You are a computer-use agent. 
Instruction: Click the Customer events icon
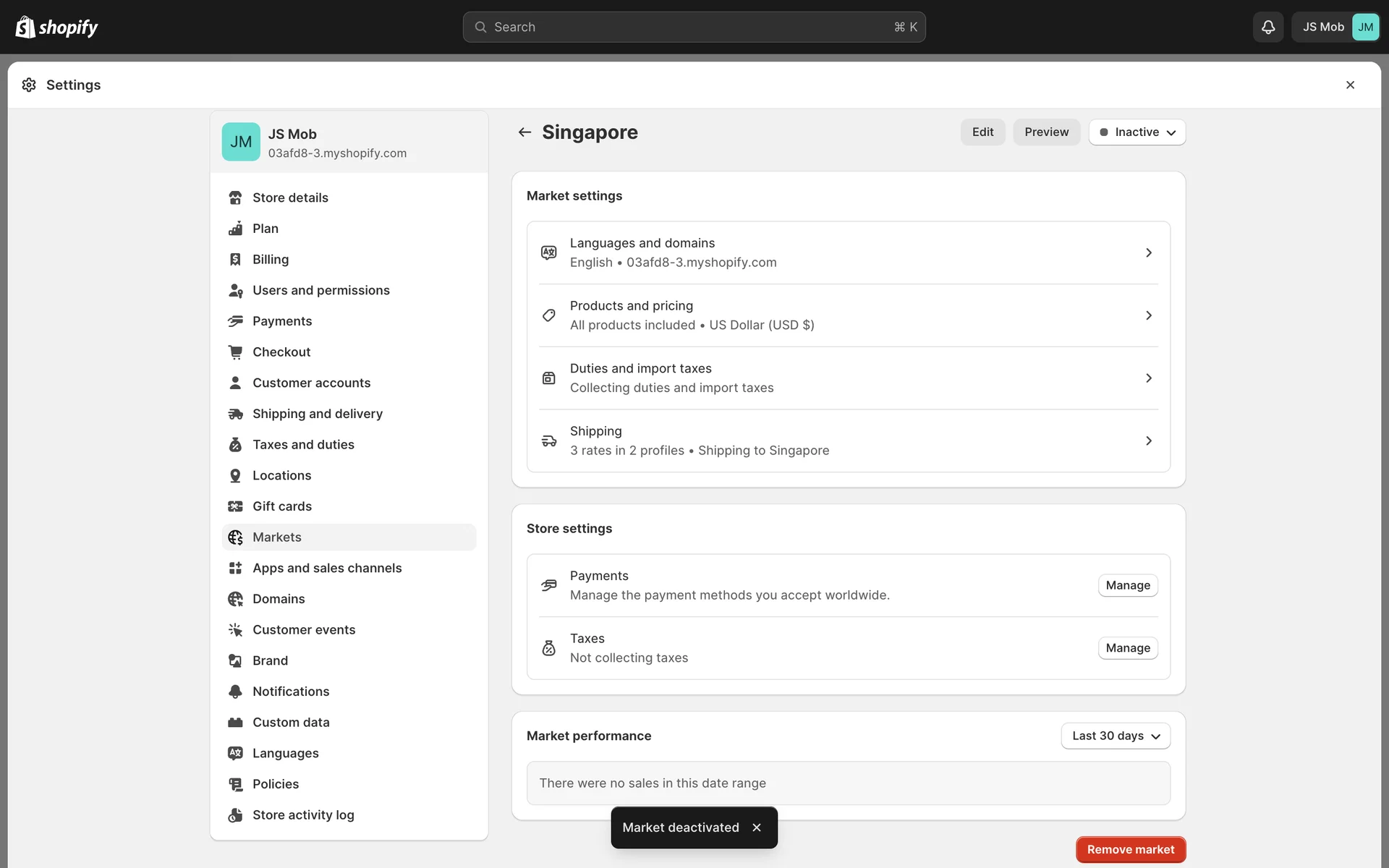tap(235, 629)
